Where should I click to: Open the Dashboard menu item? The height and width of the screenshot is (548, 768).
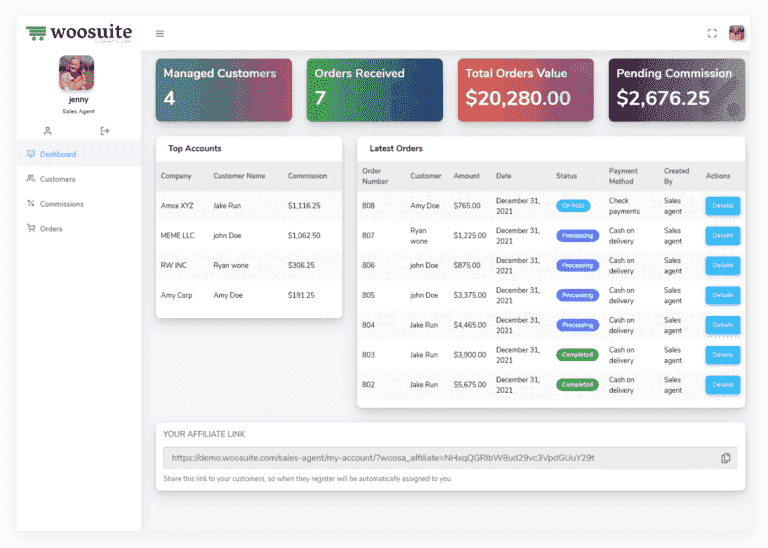(78, 154)
